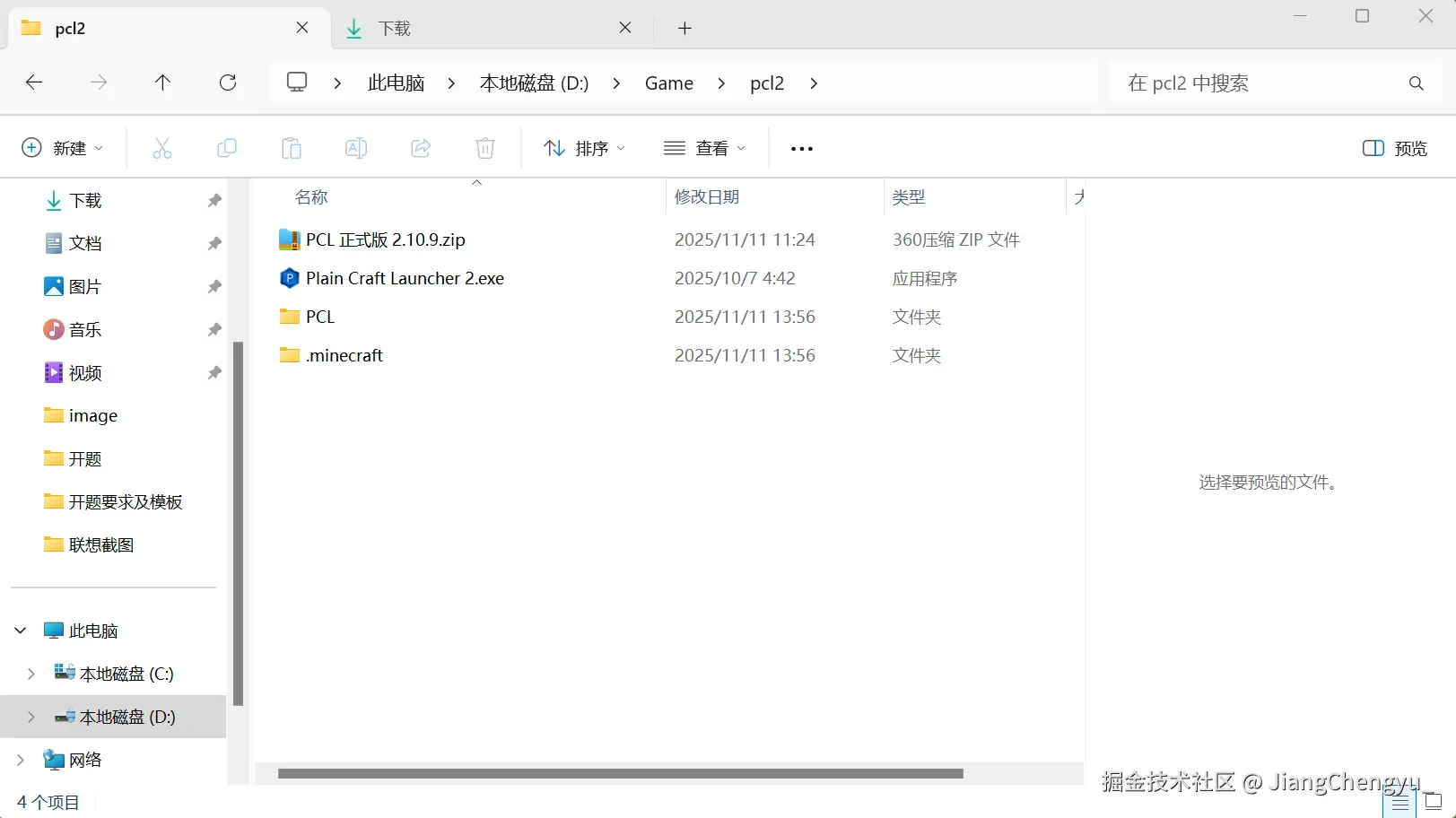This screenshot has width=1456, height=818.
Task: Expand breadcrumb chevron after pcl2
Action: point(814,83)
